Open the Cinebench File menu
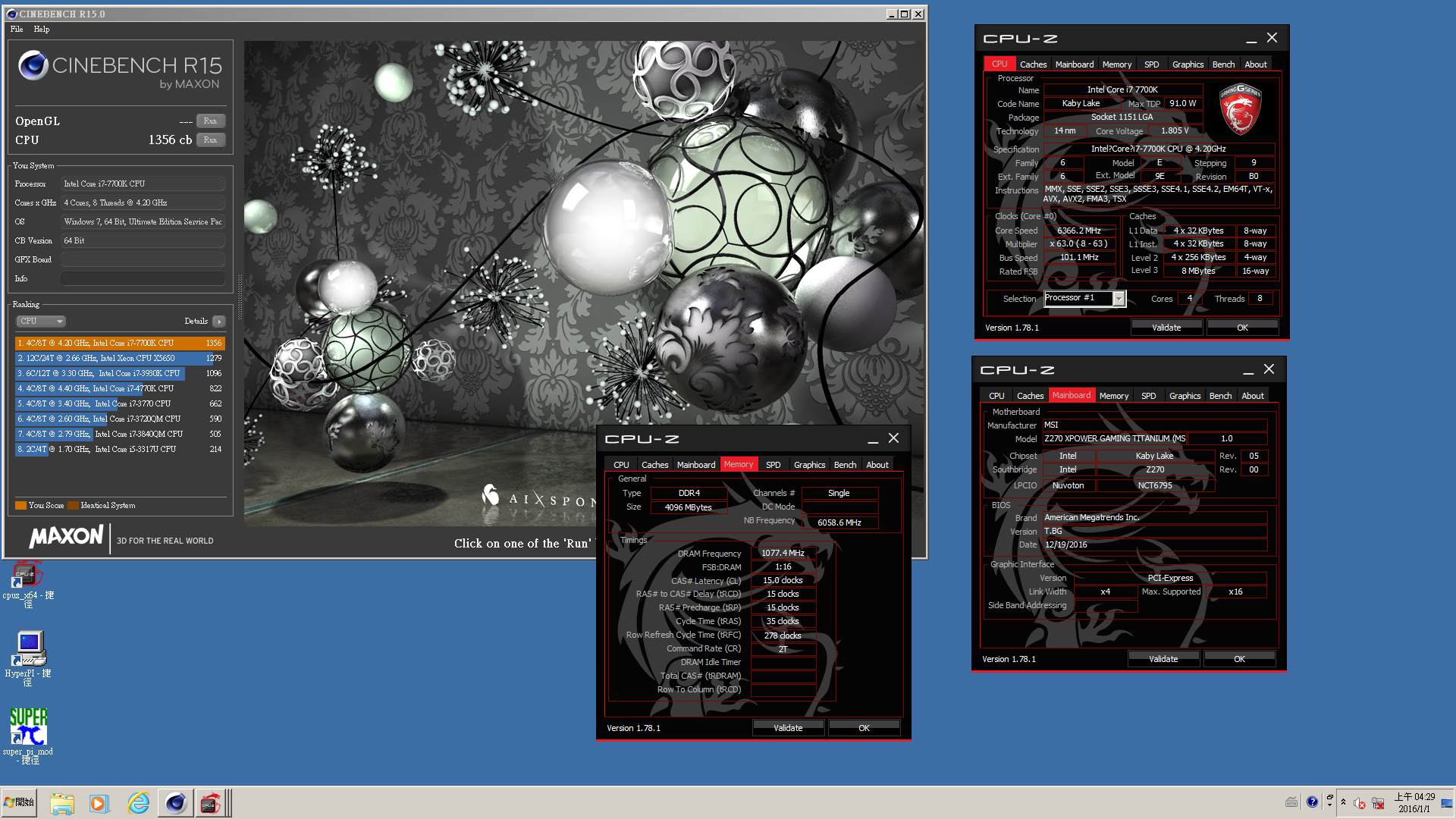The image size is (1456, 819). pos(17,29)
